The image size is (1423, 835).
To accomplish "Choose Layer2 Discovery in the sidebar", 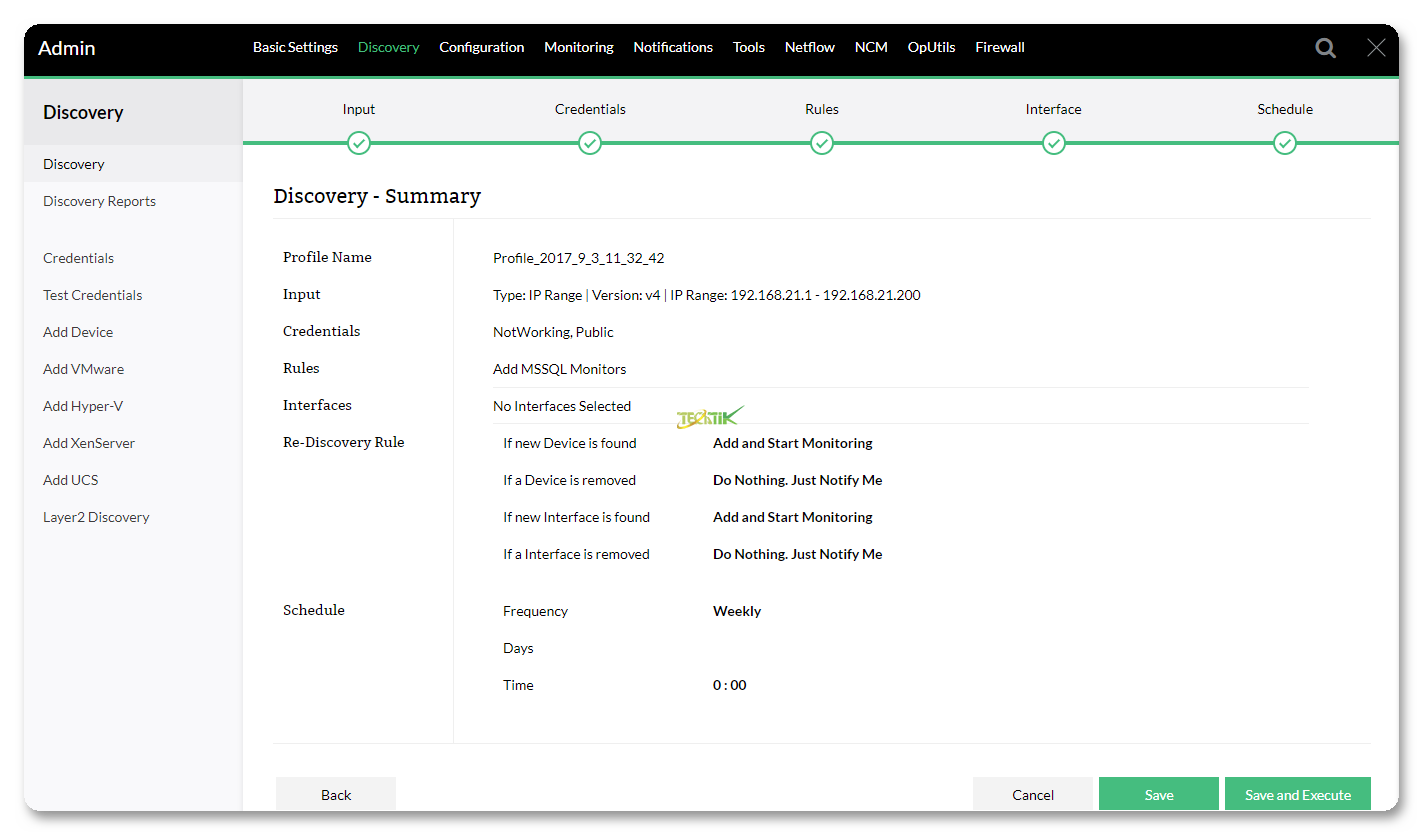I will click(96, 517).
